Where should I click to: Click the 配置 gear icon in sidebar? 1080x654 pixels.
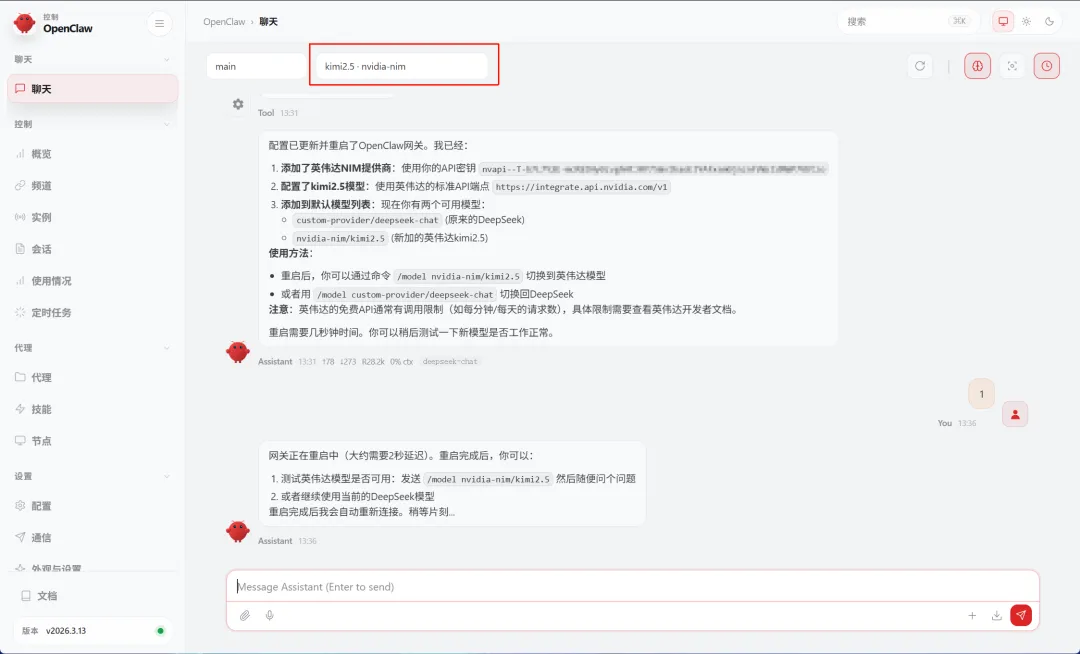(x=20, y=505)
